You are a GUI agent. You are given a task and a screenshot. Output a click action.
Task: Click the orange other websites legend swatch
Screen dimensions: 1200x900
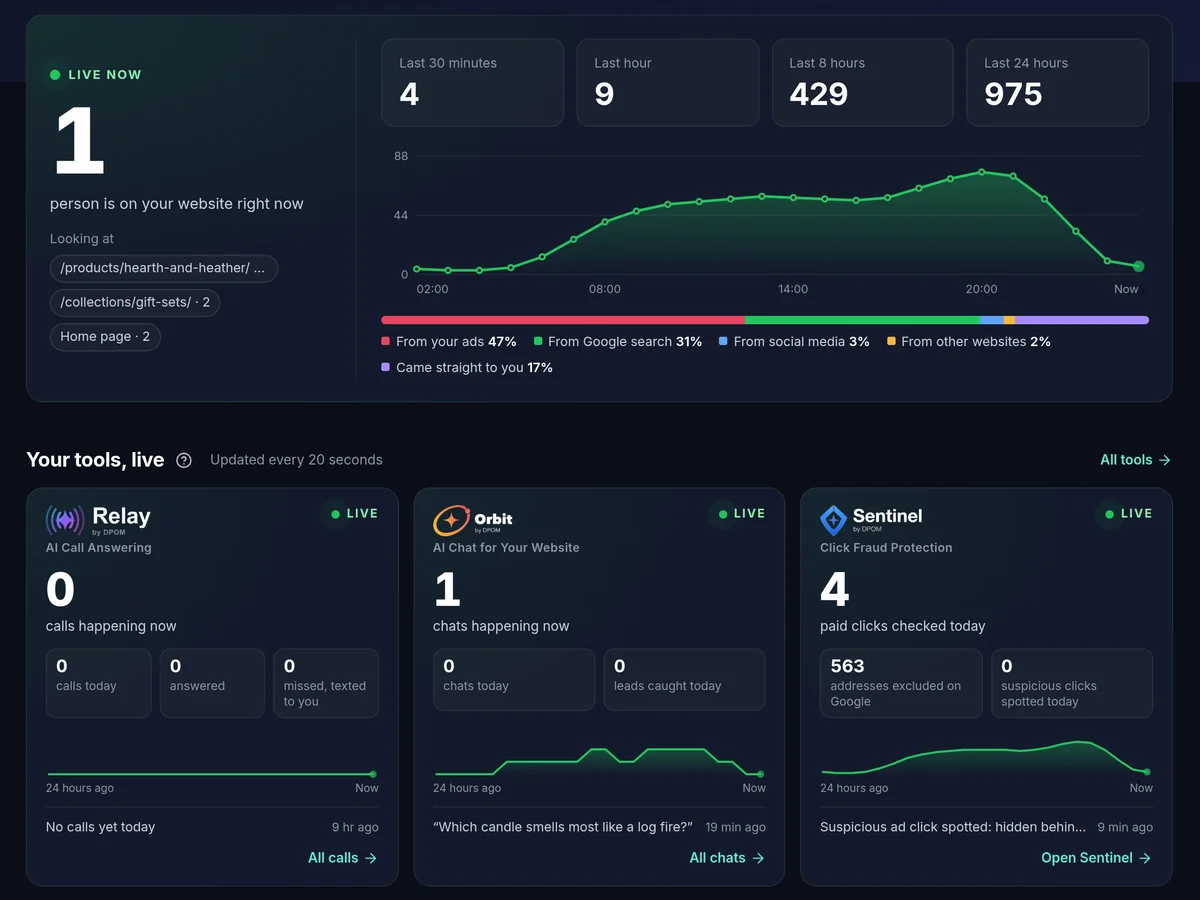pyautogui.click(x=891, y=342)
